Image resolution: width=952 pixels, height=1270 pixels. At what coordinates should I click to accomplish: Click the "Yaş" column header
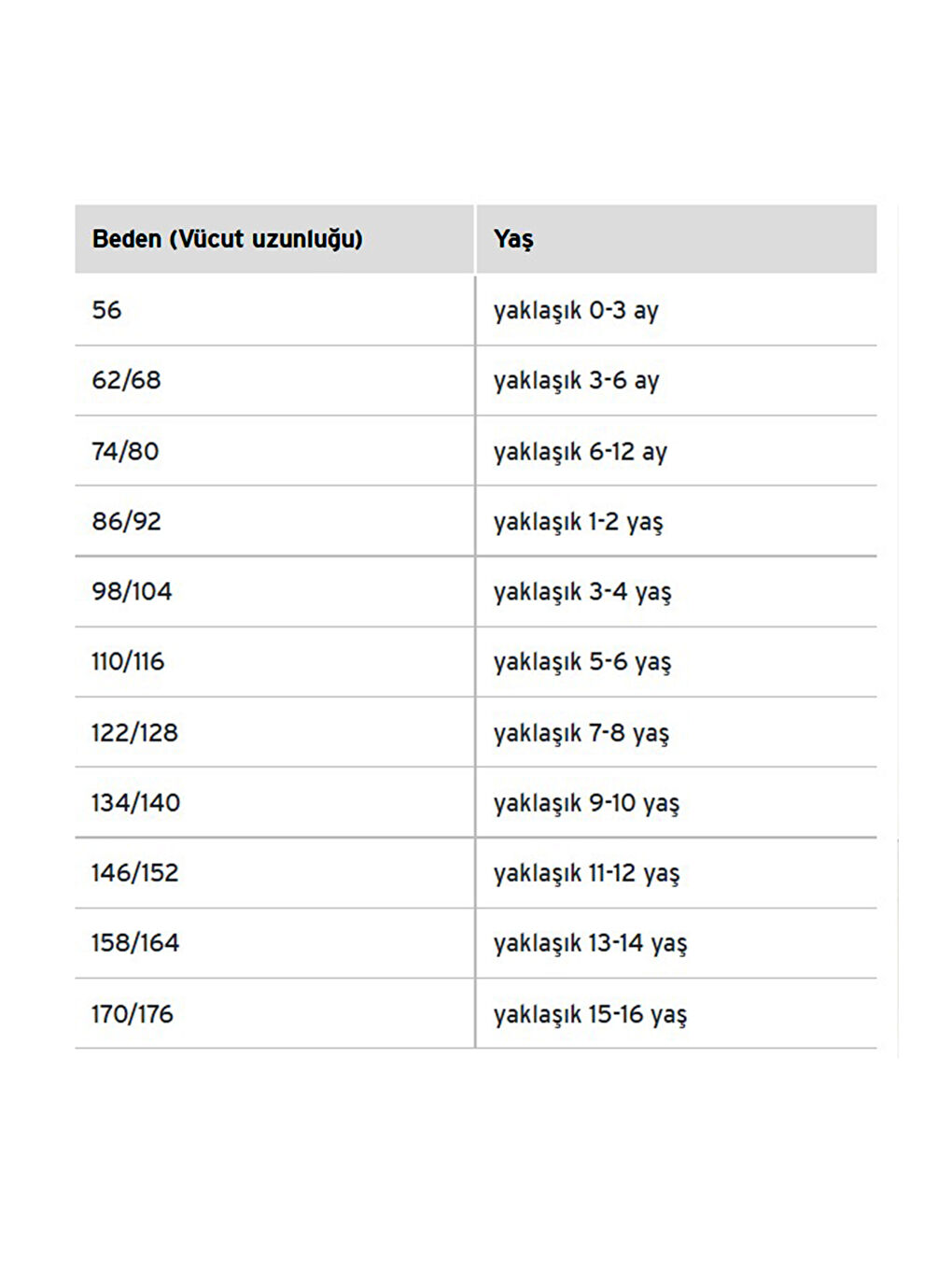[x=513, y=239]
